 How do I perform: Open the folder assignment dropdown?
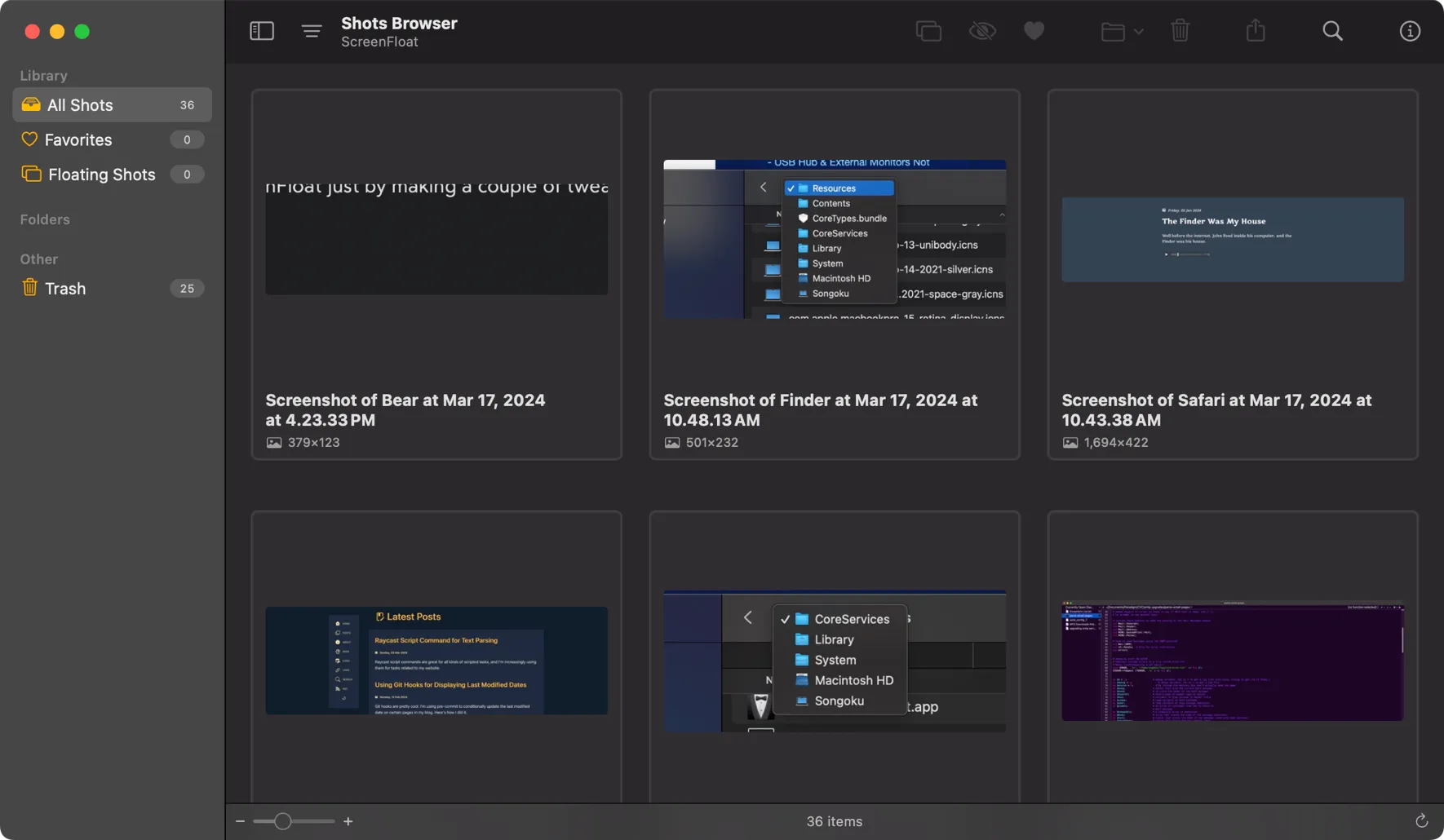1121,30
